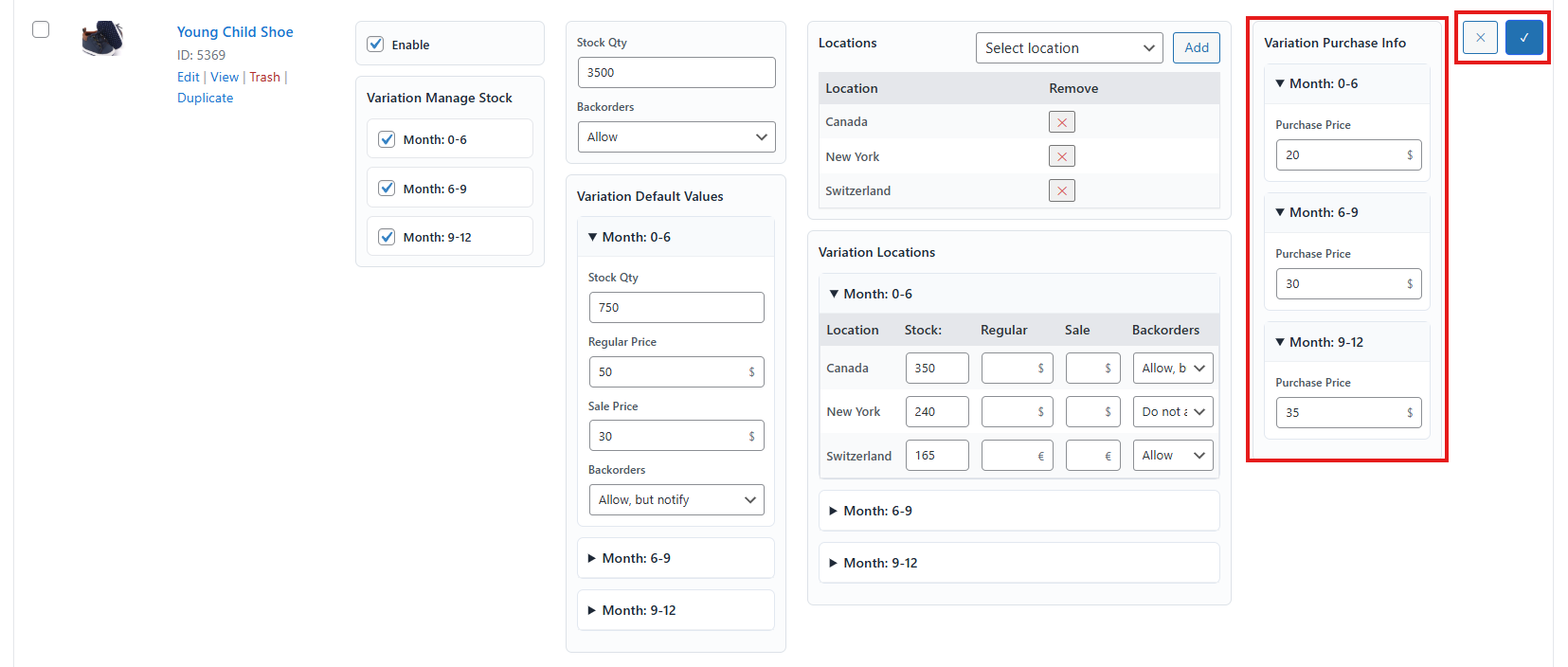Viewport: 1568px width, 667px height.
Task: Remove Canada location with X icon
Action: [x=1061, y=122]
